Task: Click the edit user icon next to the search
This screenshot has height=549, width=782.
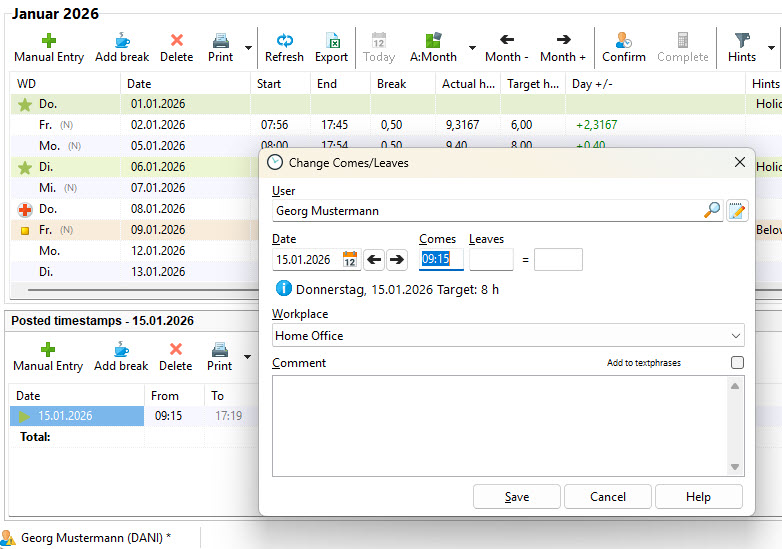Action: tap(737, 210)
